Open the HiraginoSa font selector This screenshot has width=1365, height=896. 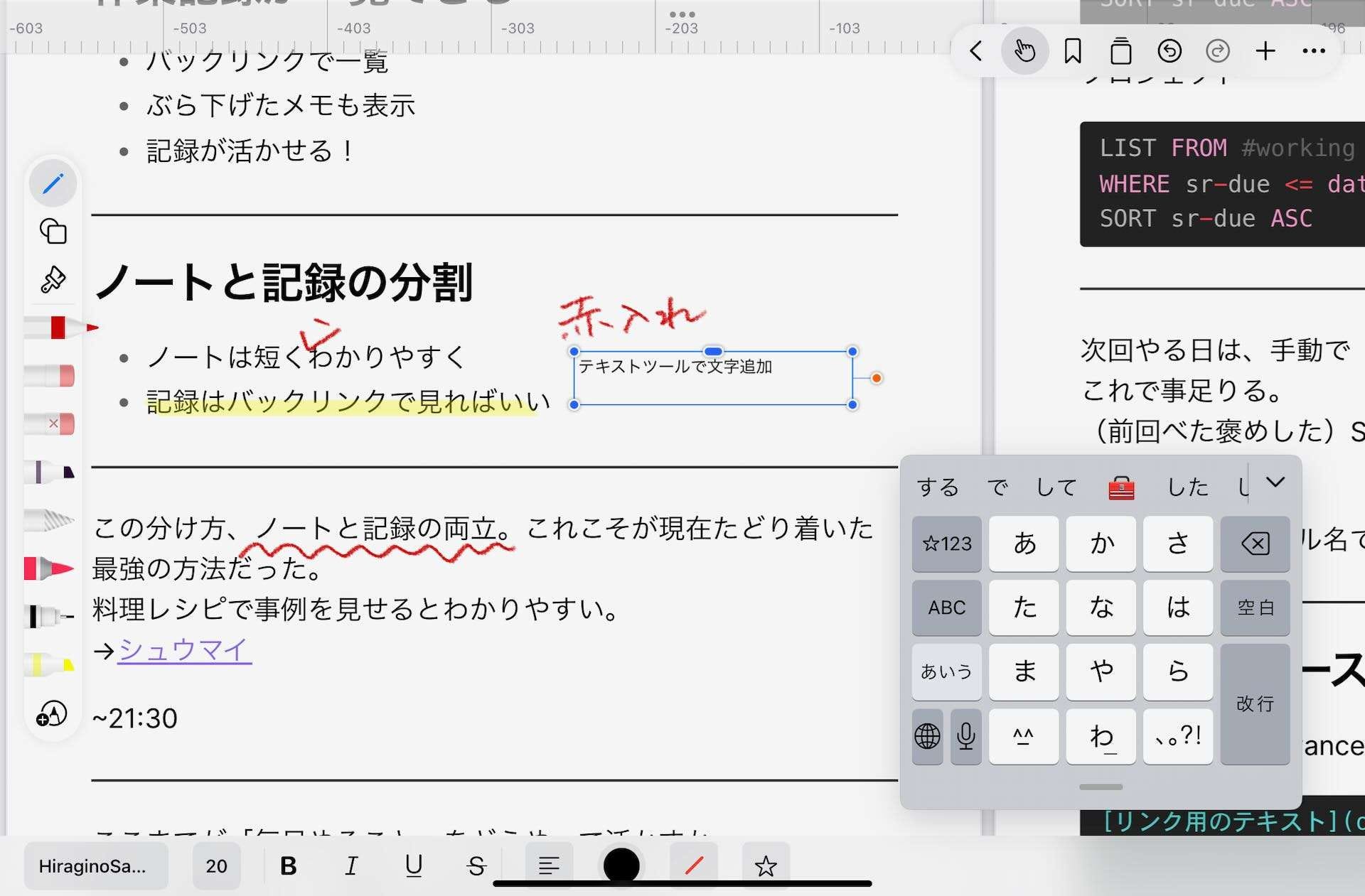95,865
